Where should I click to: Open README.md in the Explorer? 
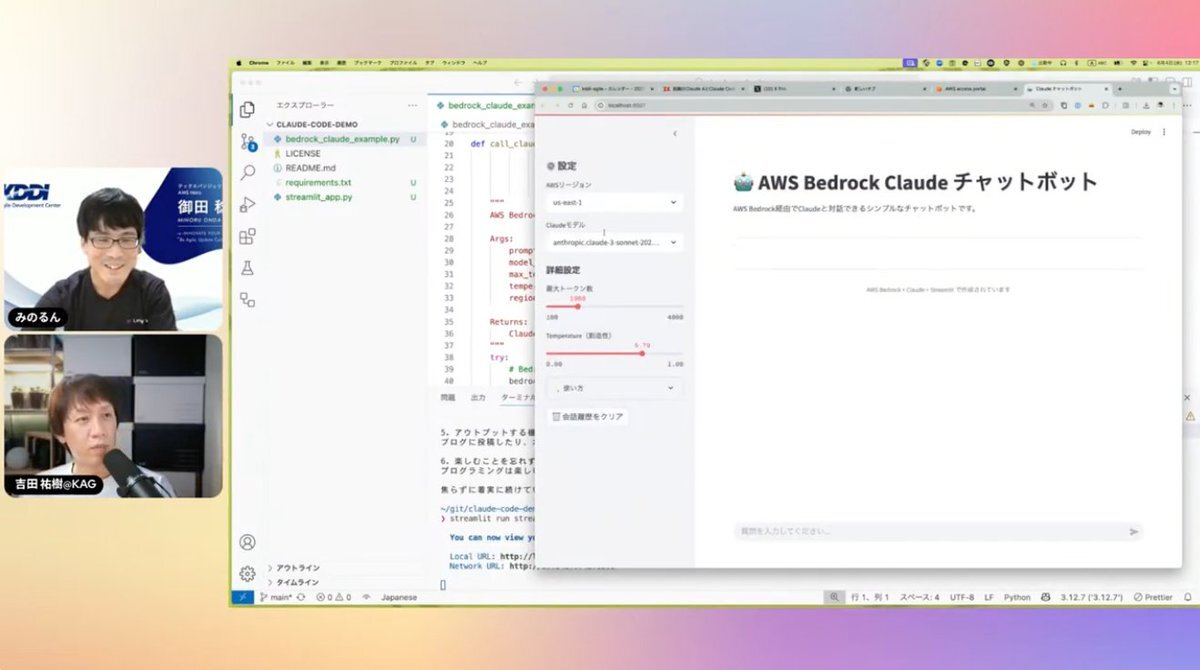[310, 168]
